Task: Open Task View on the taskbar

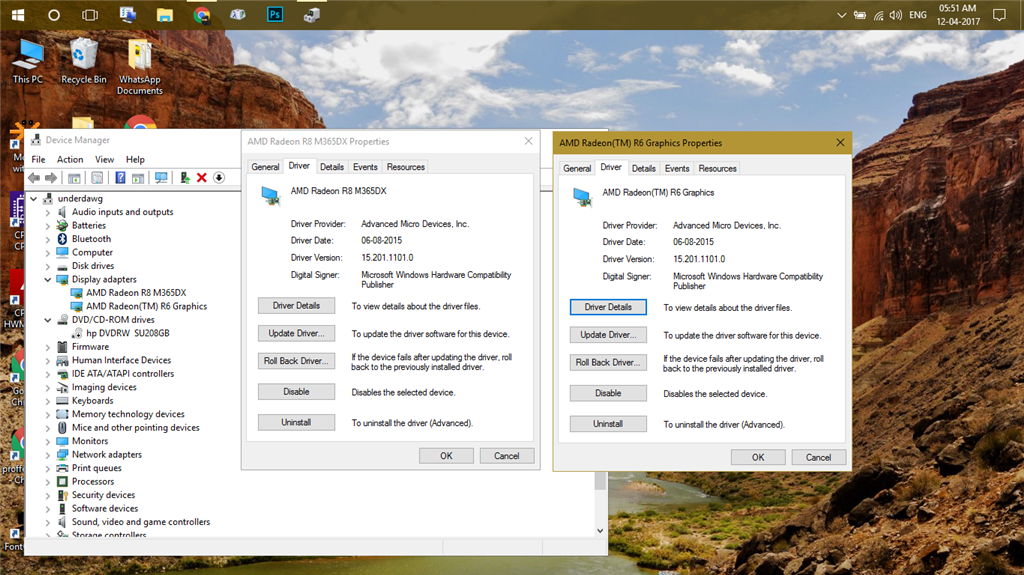Action: (x=90, y=14)
